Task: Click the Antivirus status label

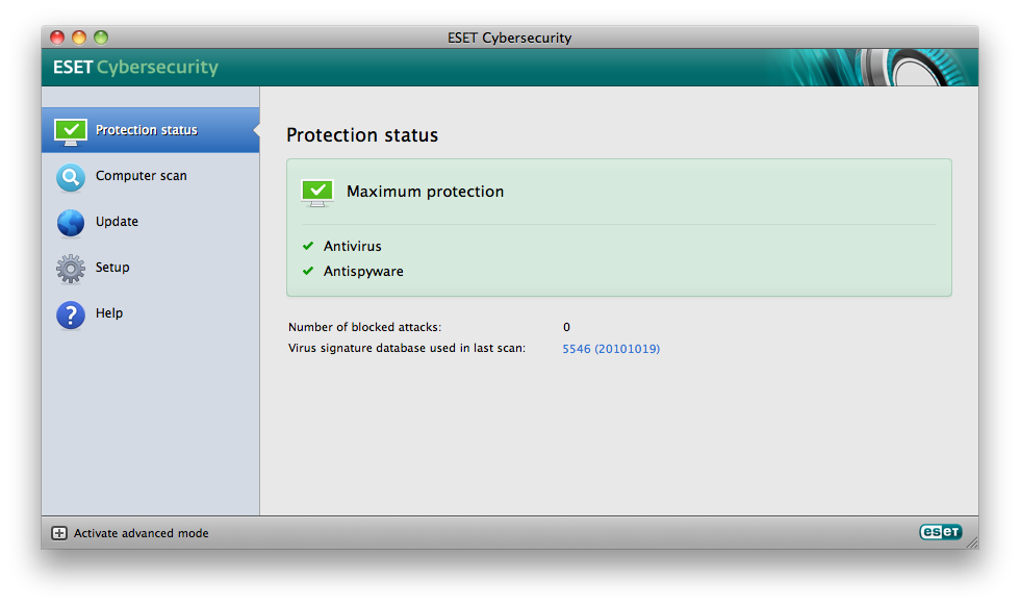Action: click(352, 246)
